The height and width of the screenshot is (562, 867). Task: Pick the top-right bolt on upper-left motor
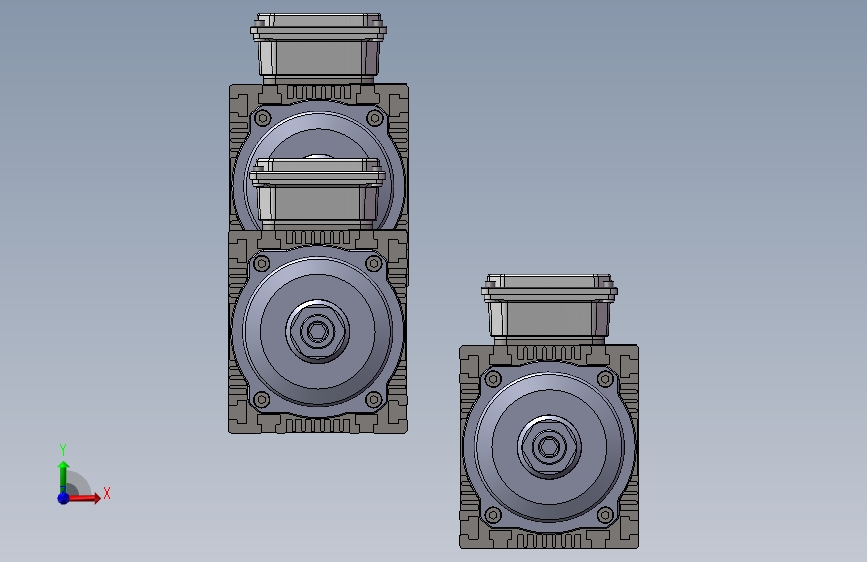pyautogui.click(x=375, y=118)
